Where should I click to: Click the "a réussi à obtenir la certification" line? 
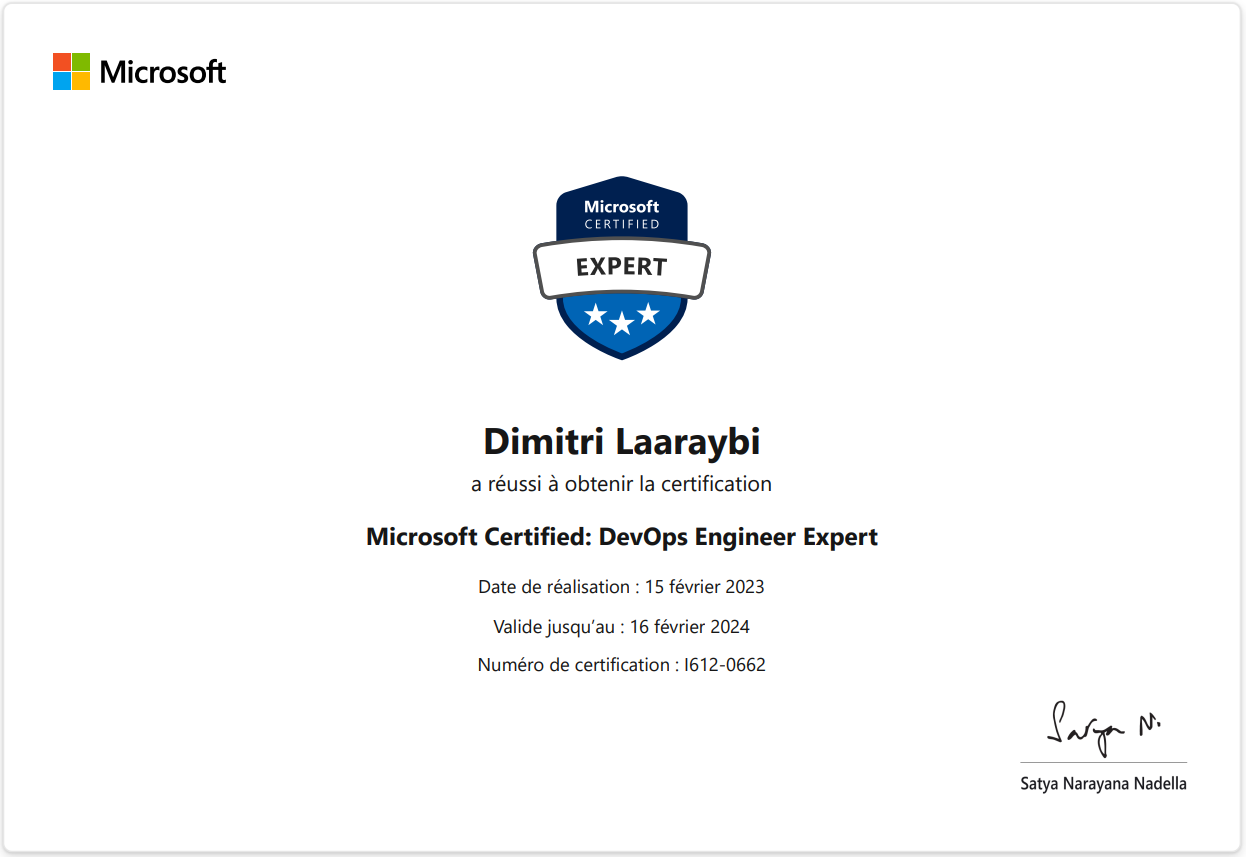click(x=621, y=484)
